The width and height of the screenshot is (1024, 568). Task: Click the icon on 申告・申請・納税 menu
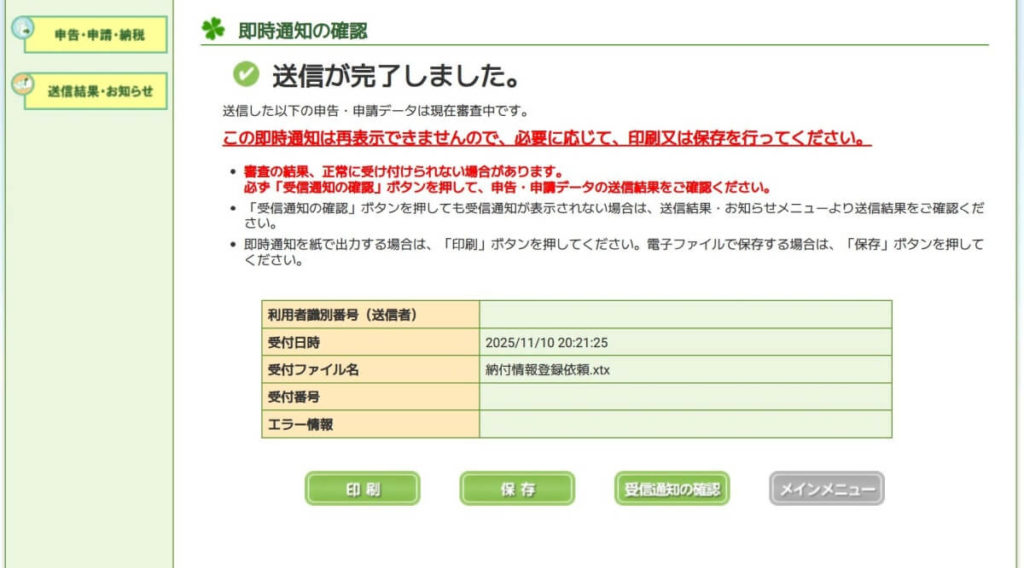coord(24,28)
